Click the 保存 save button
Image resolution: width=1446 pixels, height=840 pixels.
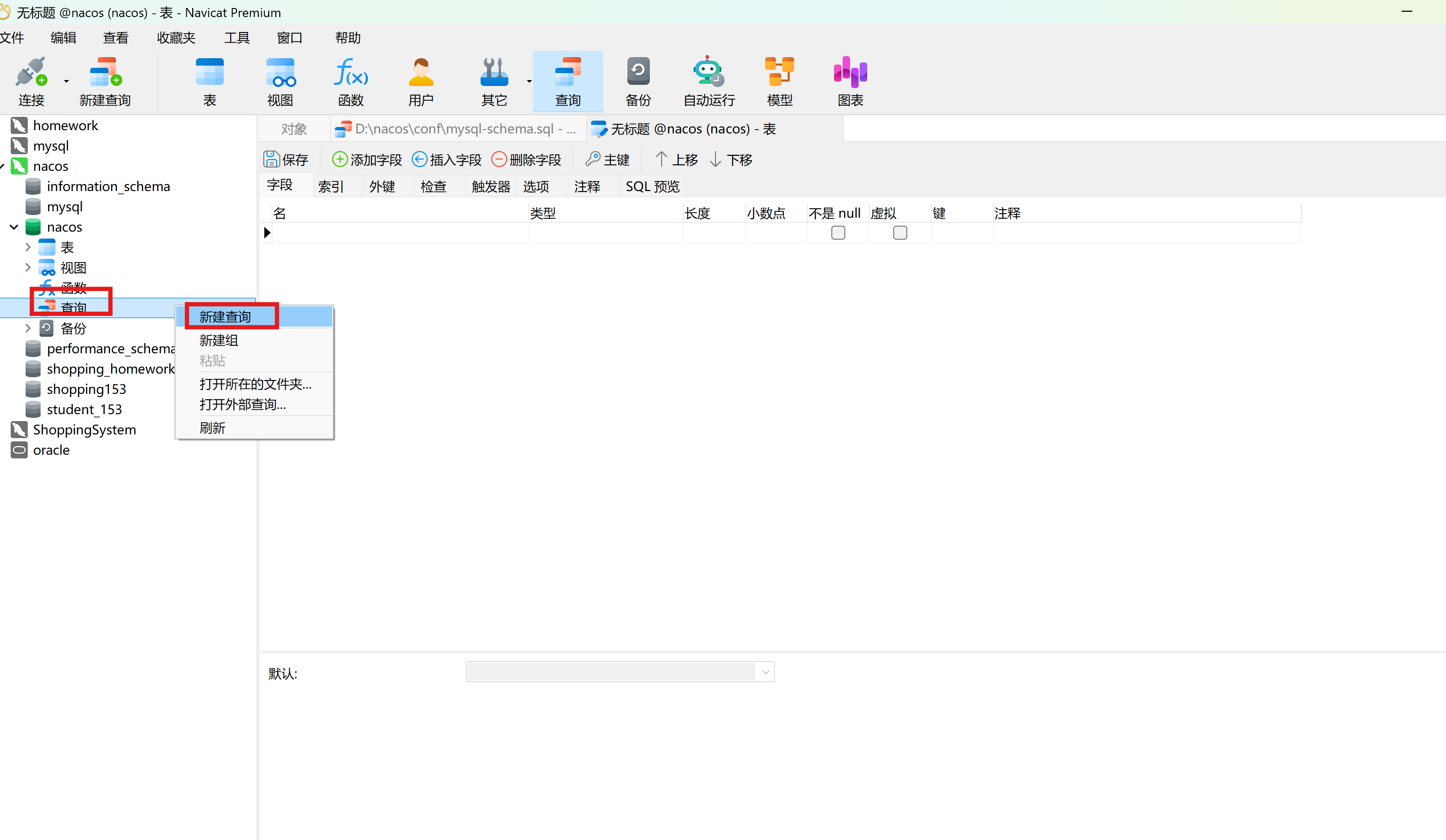(x=286, y=160)
